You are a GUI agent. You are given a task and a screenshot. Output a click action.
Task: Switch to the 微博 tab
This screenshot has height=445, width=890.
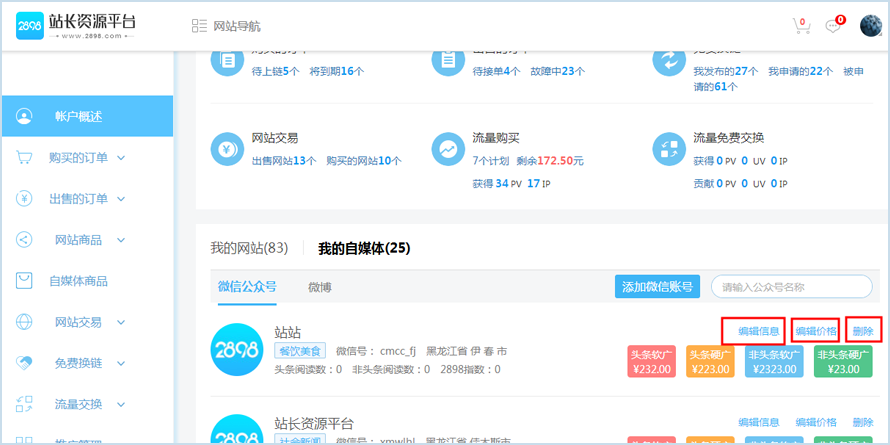coord(320,287)
